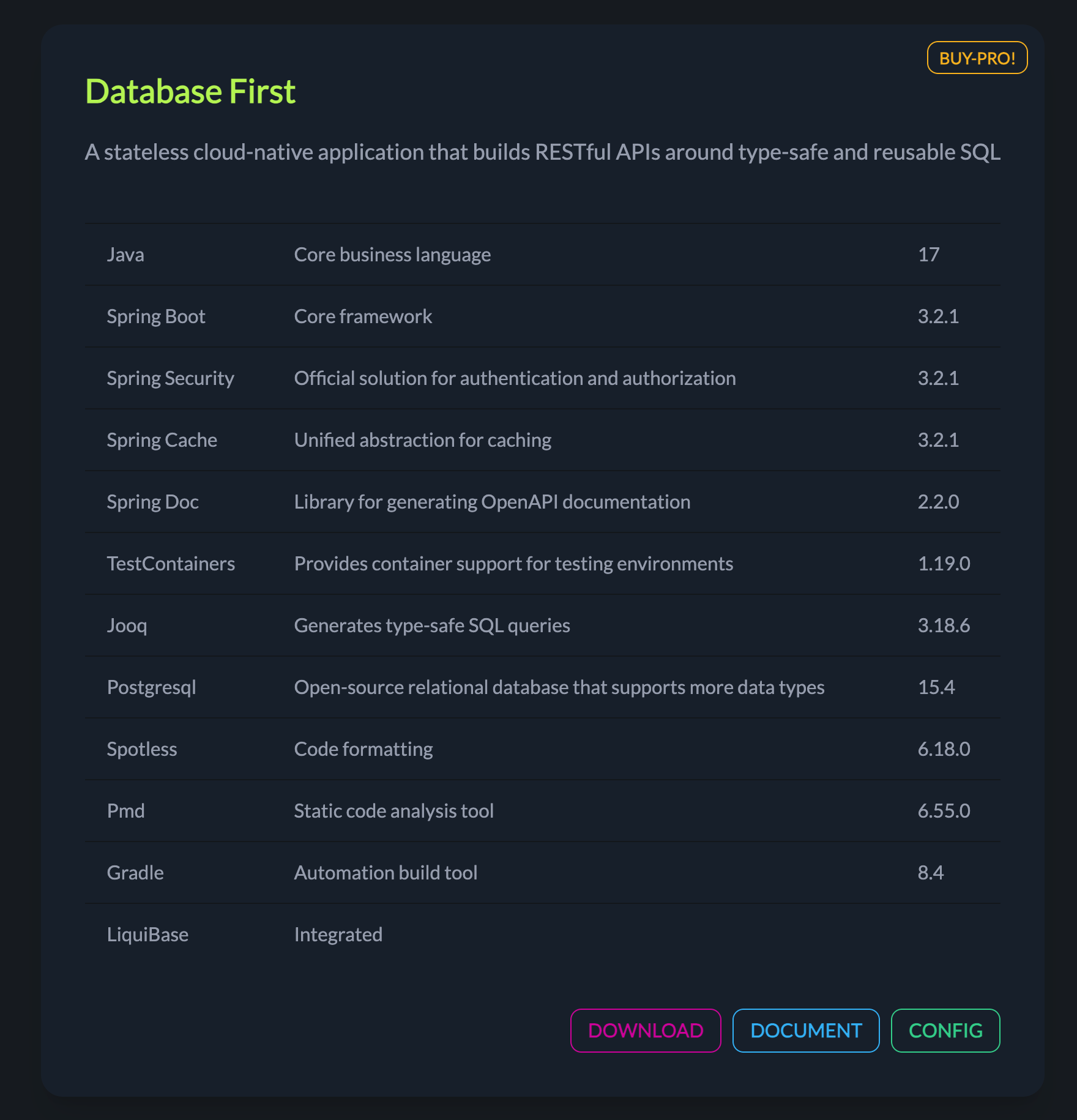
Task: Click Spring Security version 3.2.1
Action: [x=938, y=378]
